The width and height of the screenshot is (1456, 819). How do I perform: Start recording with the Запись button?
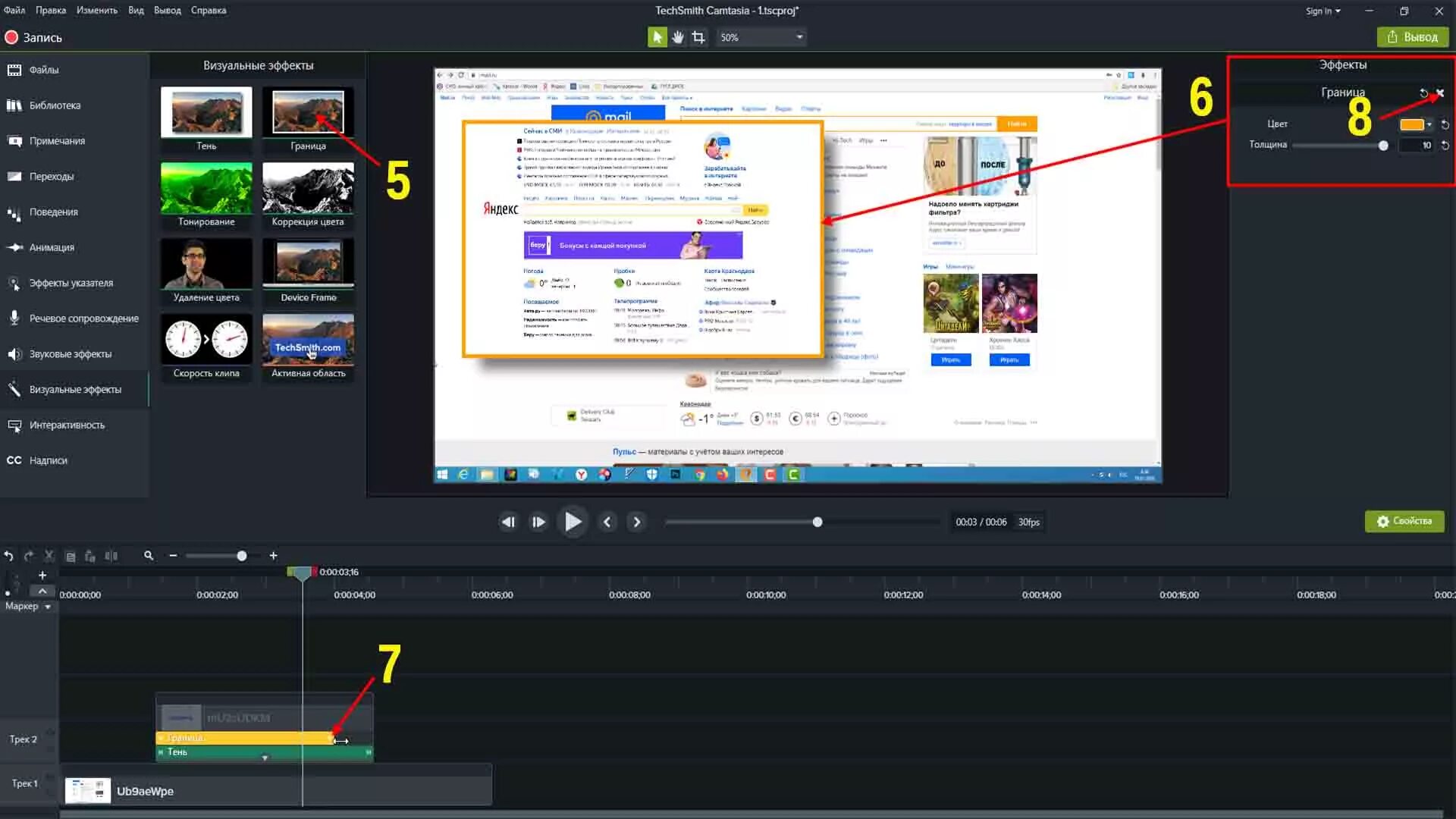coord(33,37)
